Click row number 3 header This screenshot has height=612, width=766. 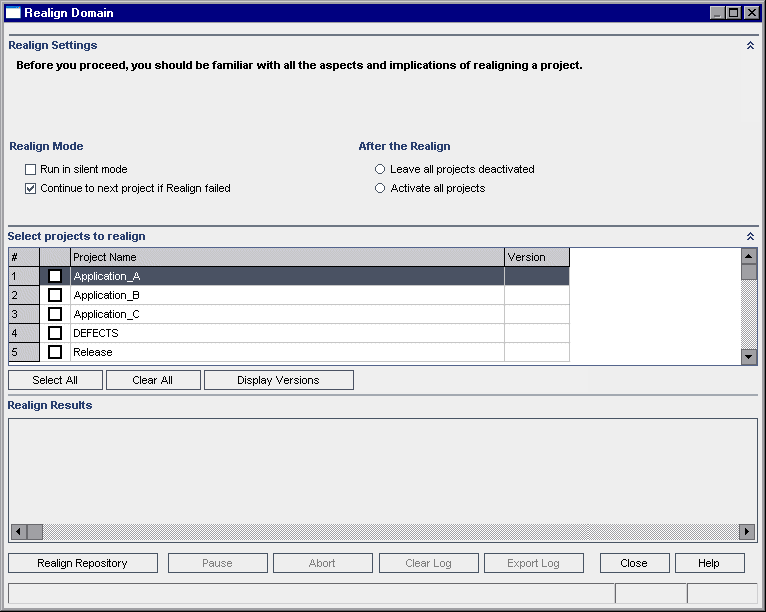[23, 314]
